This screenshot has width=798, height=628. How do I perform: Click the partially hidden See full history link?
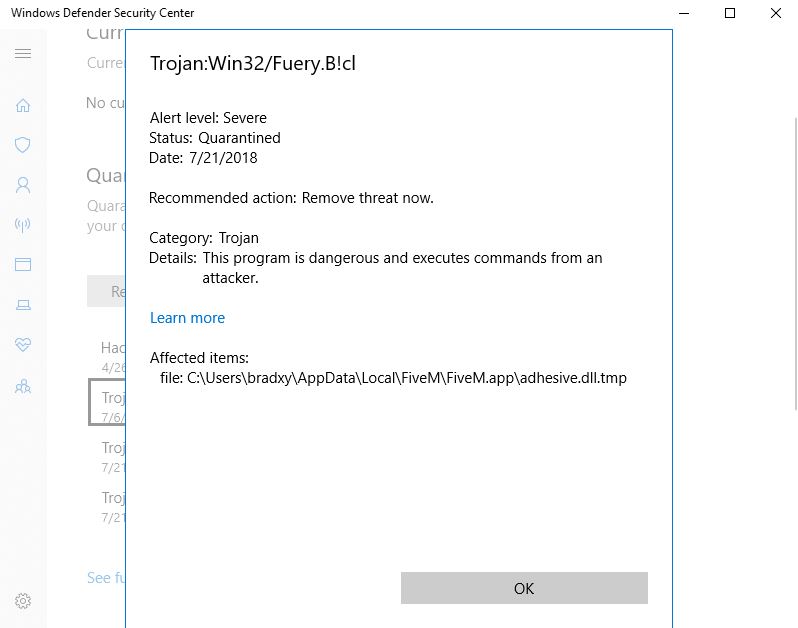106,578
